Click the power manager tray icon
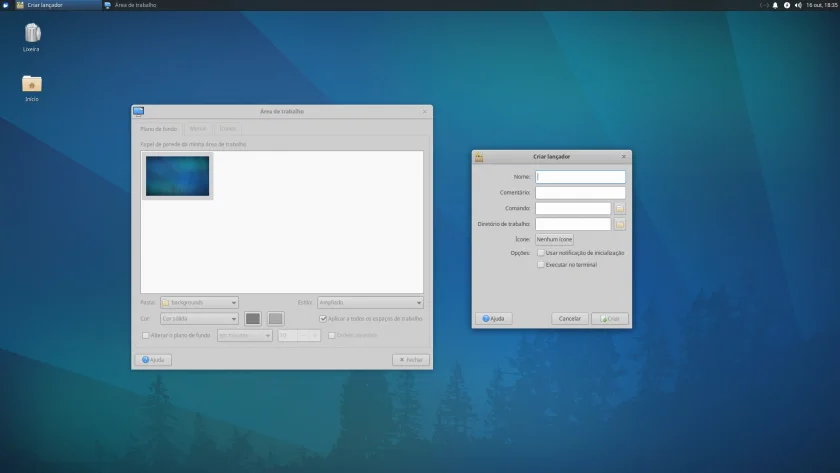Image resolution: width=840 pixels, height=473 pixels. [x=786, y=5]
